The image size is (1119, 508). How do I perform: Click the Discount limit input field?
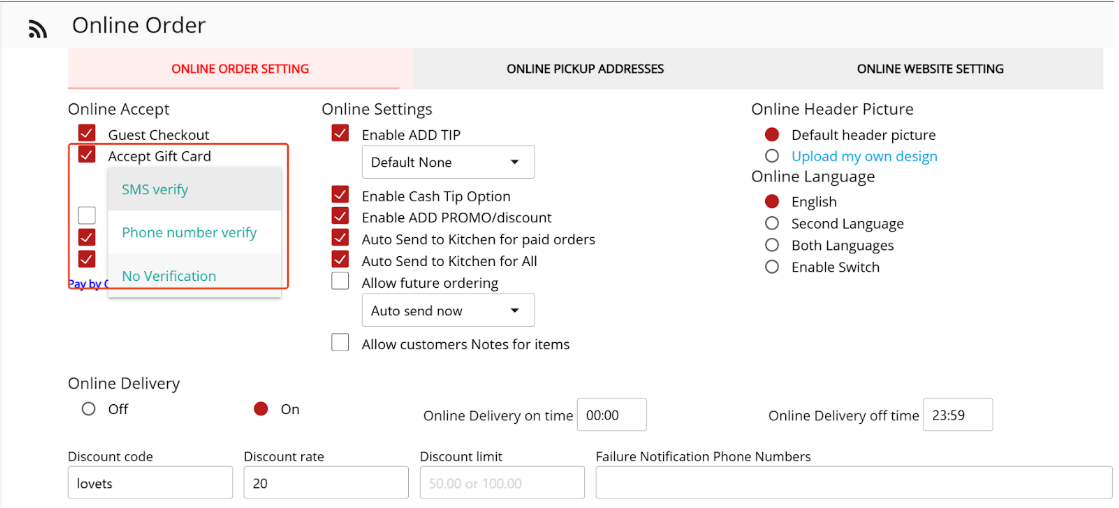coord(502,483)
